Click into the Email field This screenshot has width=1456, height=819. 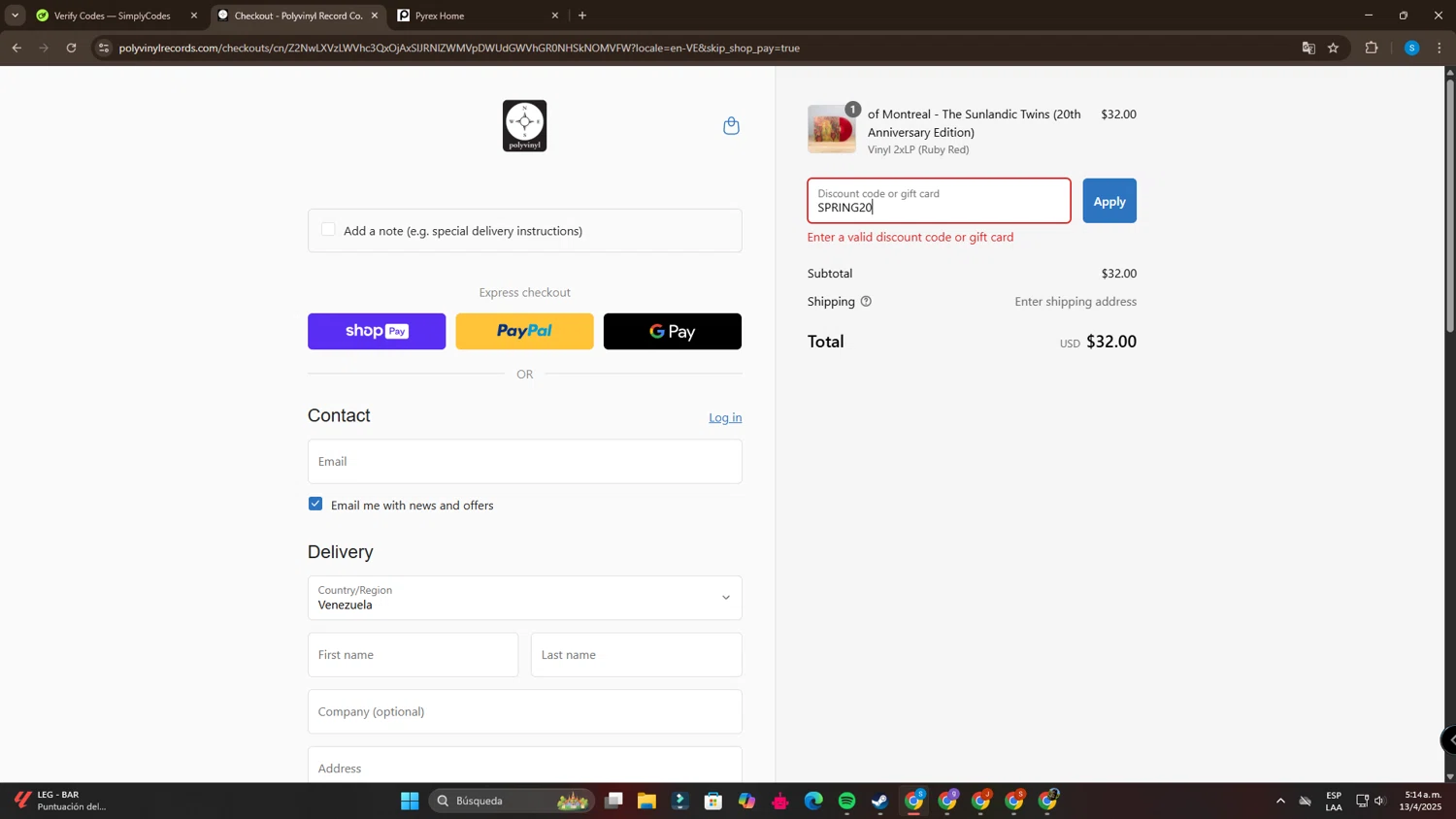[524, 461]
